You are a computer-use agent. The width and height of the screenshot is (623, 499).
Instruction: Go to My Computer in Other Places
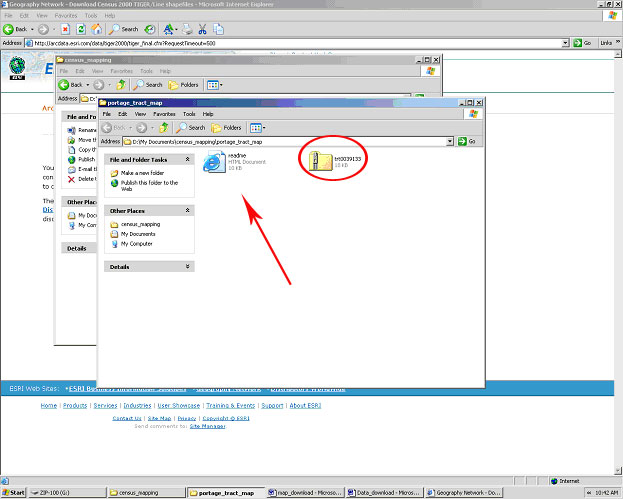click(x=132, y=244)
